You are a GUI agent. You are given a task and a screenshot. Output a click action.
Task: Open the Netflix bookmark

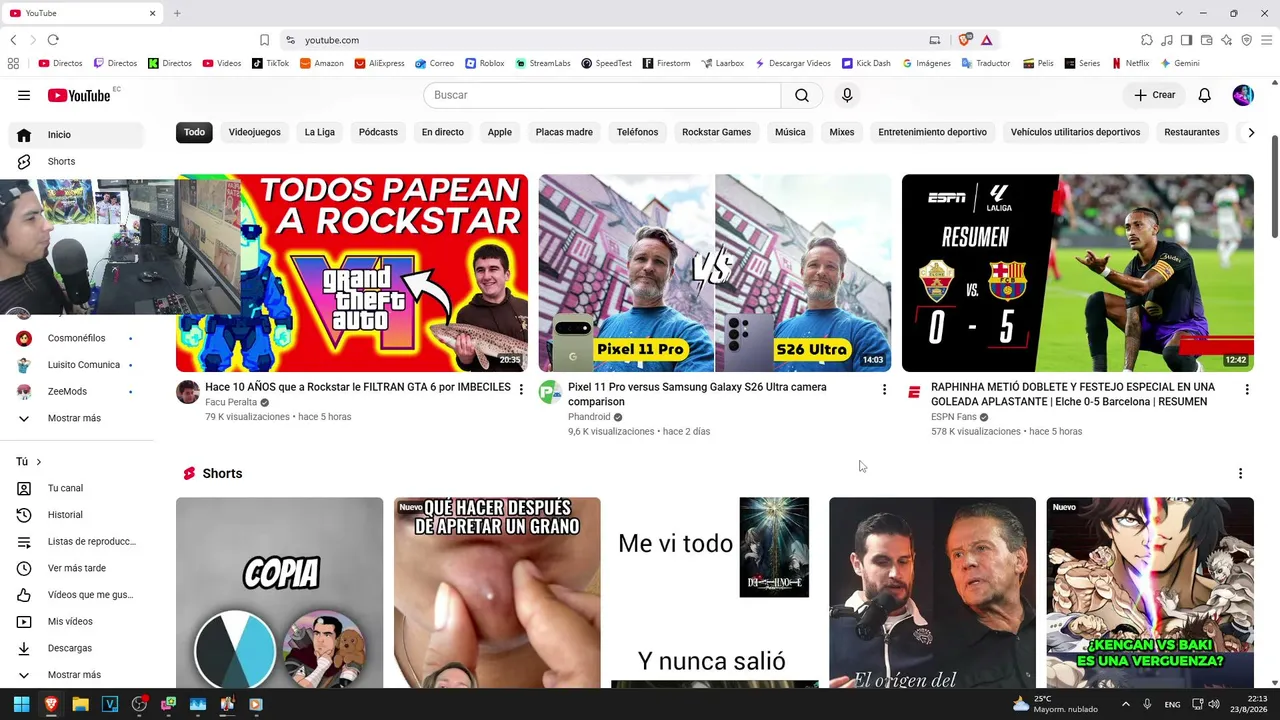click(x=1130, y=63)
